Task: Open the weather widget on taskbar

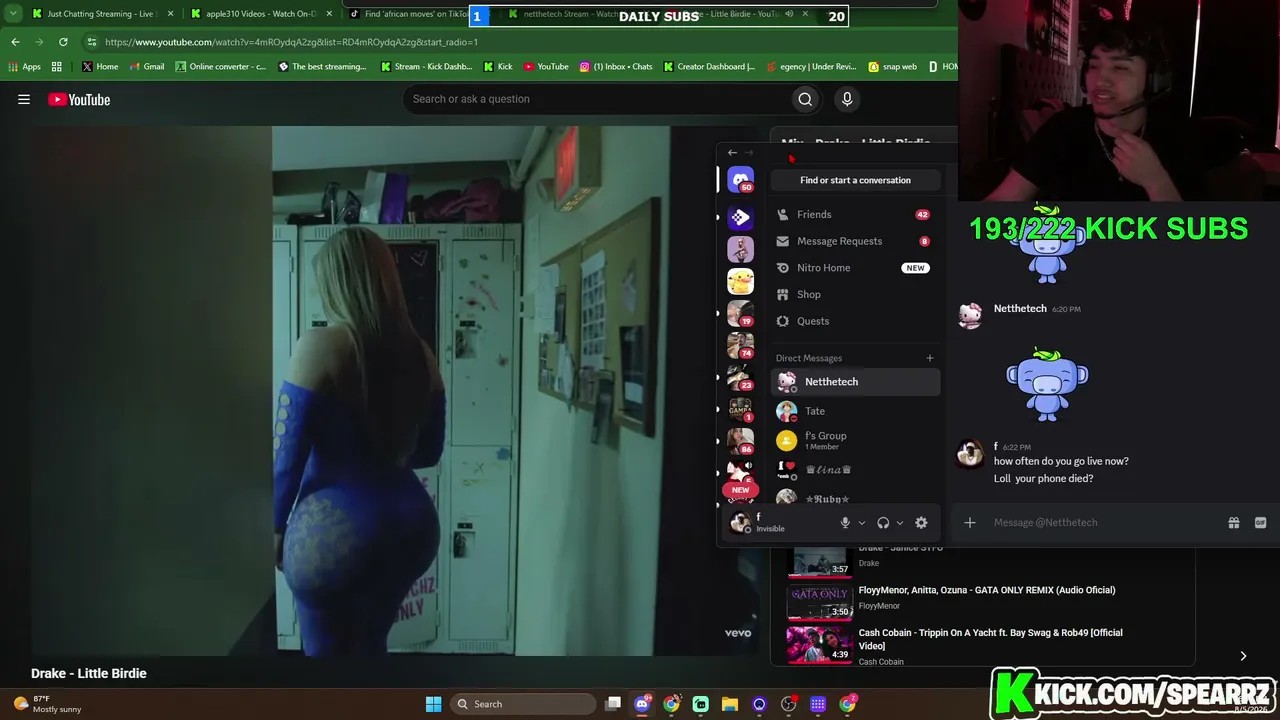Action: [x=45, y=704]
